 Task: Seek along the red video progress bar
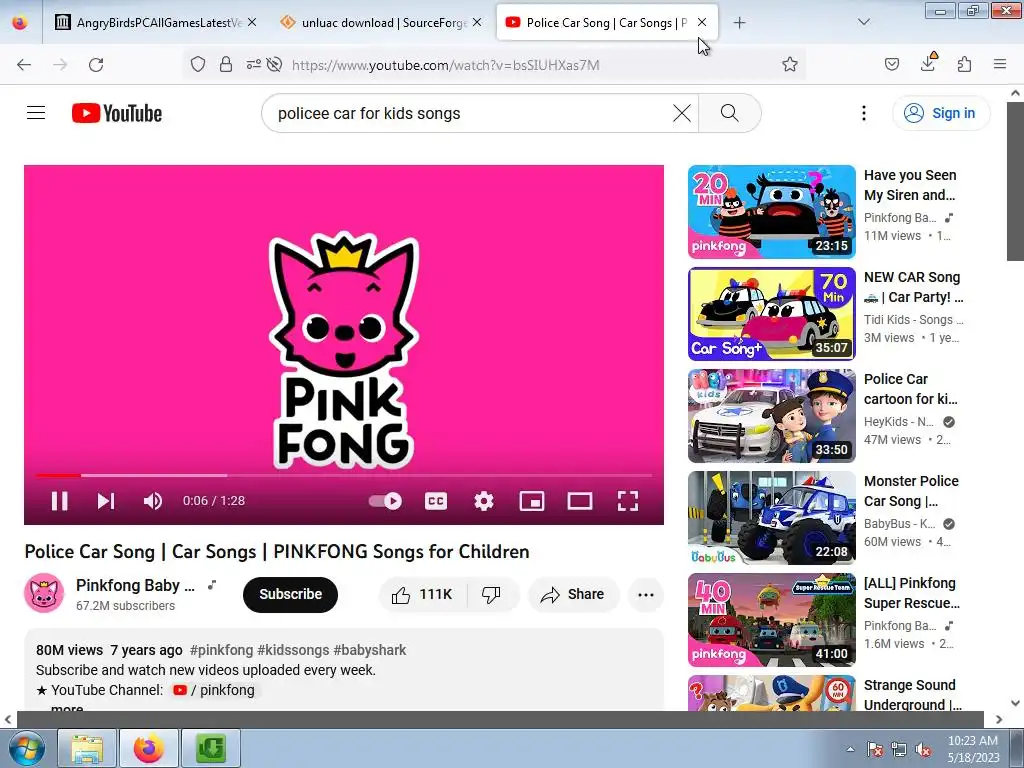(x=344, y=475)
